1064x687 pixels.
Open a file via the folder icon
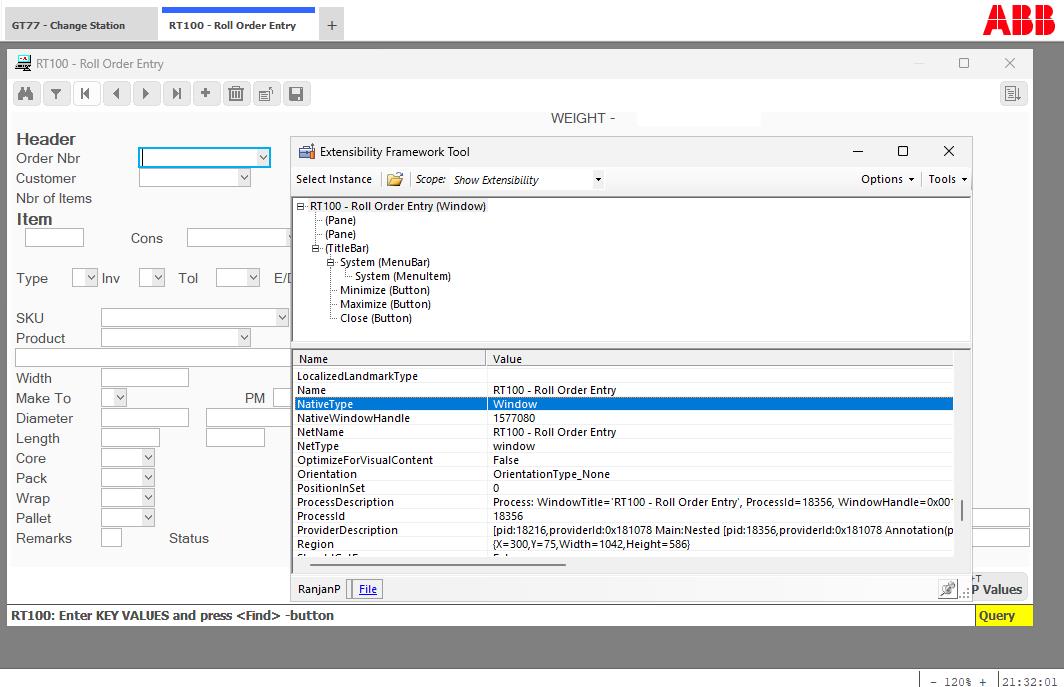coord(395,179)
